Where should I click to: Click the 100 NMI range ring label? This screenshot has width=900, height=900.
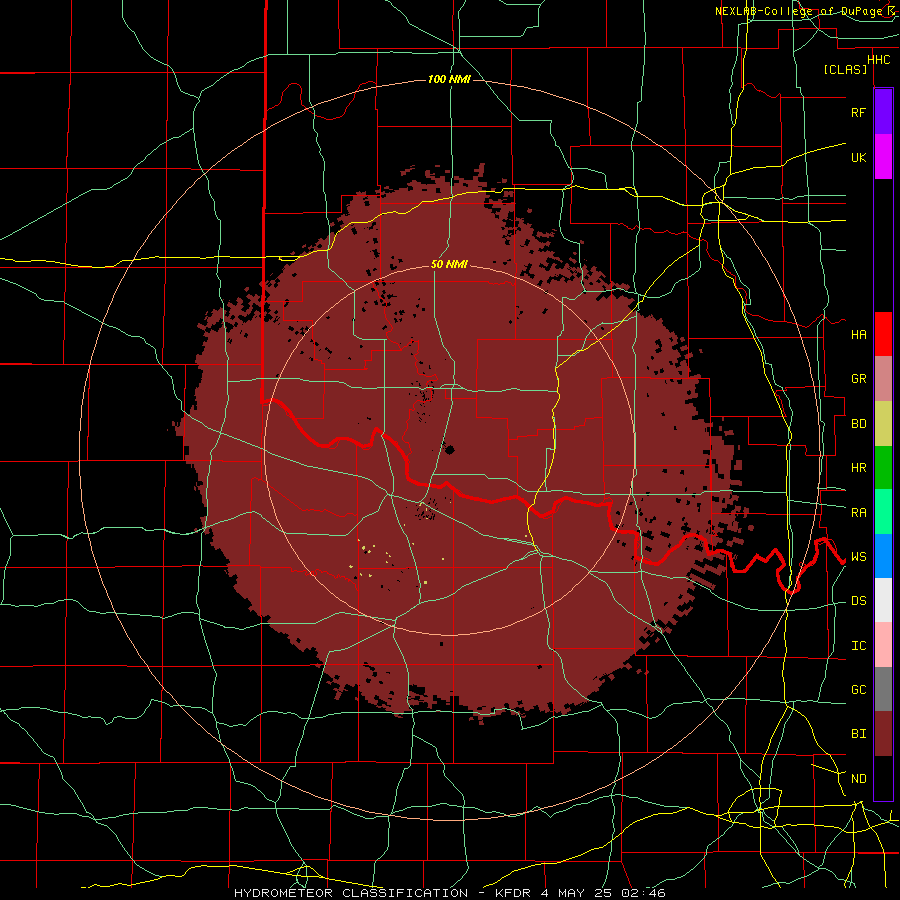coord(449,79)
